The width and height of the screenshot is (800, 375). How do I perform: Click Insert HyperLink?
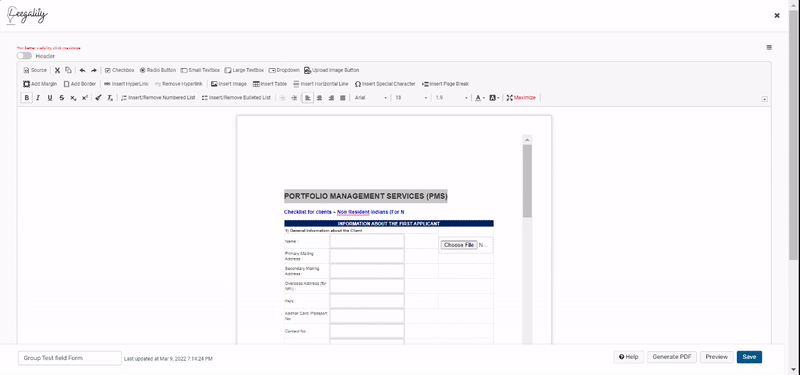(126, 84)
